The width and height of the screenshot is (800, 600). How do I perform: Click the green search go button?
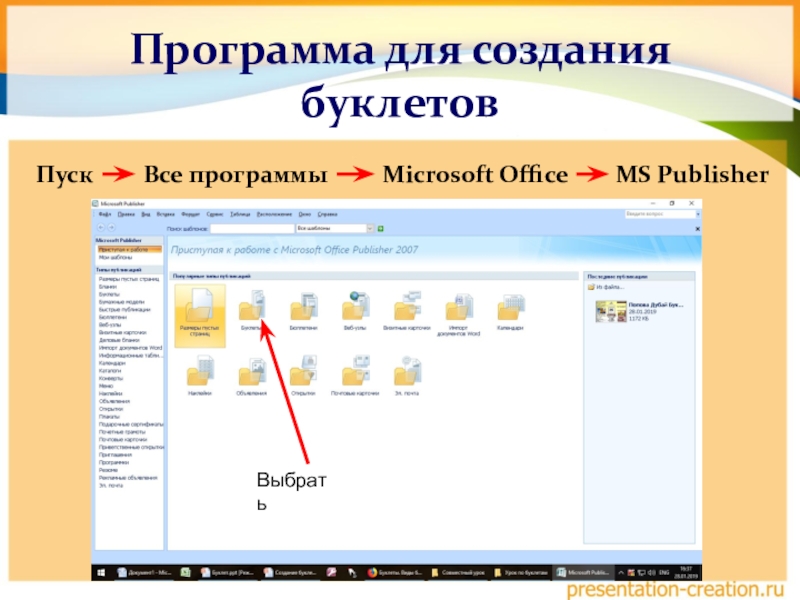pyautogui.click(x=381, y=229)
